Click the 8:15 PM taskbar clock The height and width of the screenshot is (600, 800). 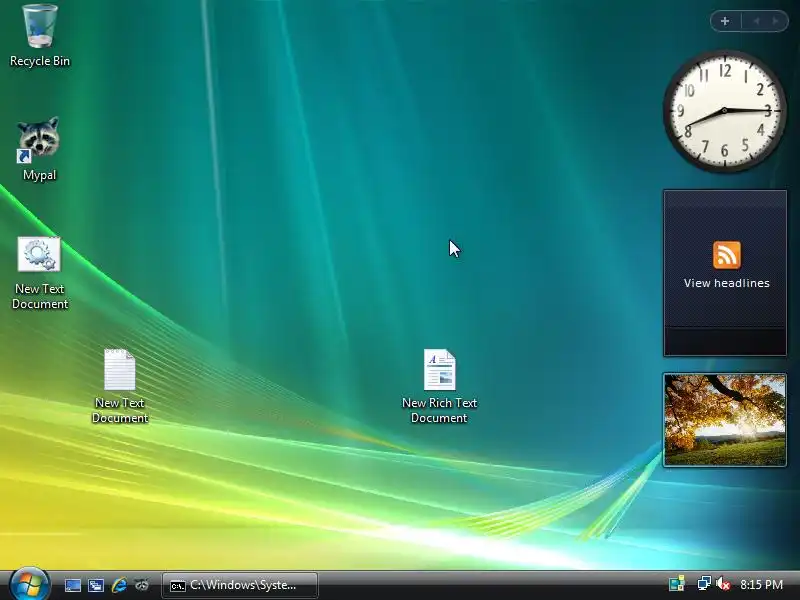tap(762, 585)
